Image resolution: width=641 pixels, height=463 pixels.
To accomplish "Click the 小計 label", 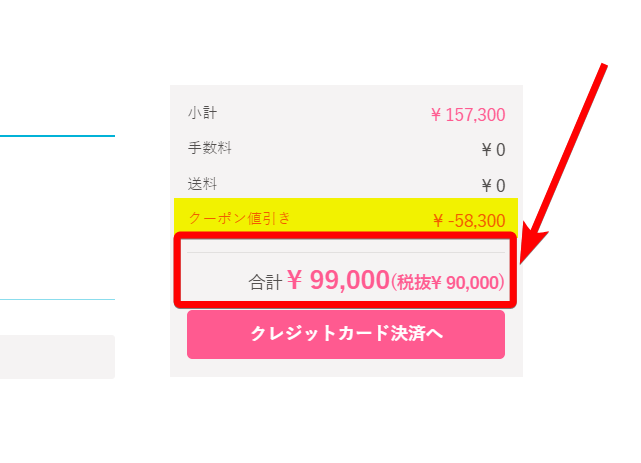I will click(x=202, y=113).
